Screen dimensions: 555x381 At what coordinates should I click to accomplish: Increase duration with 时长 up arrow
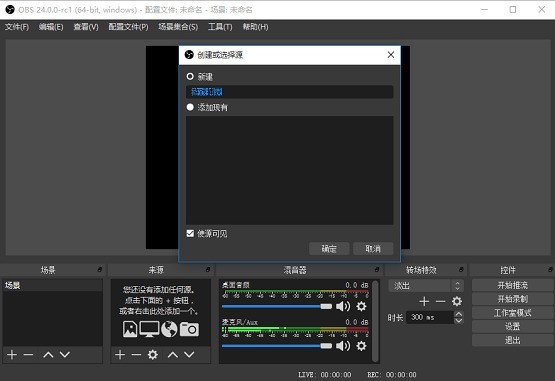(458, 314)
